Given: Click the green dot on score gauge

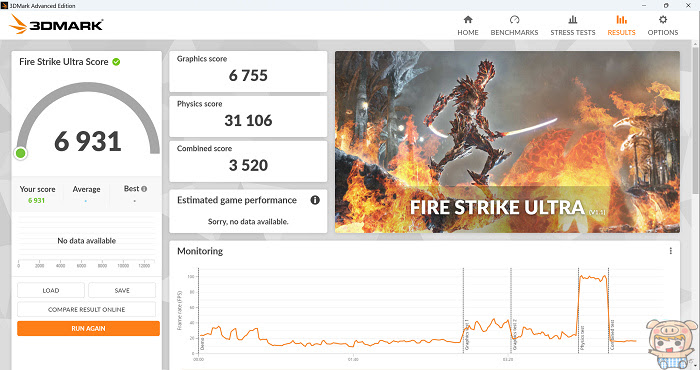Looking at the screenshot, I should 21,153.
